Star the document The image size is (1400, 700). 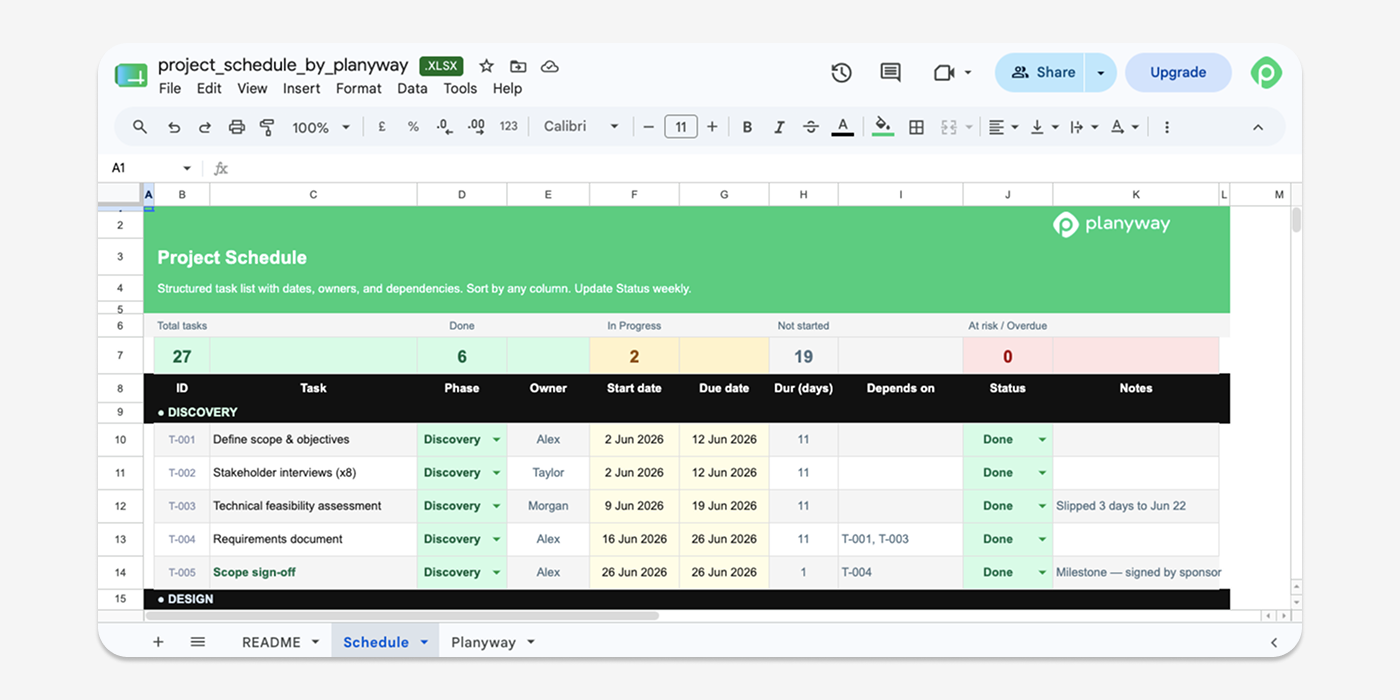pyautogui.click(x=486, y=66)
